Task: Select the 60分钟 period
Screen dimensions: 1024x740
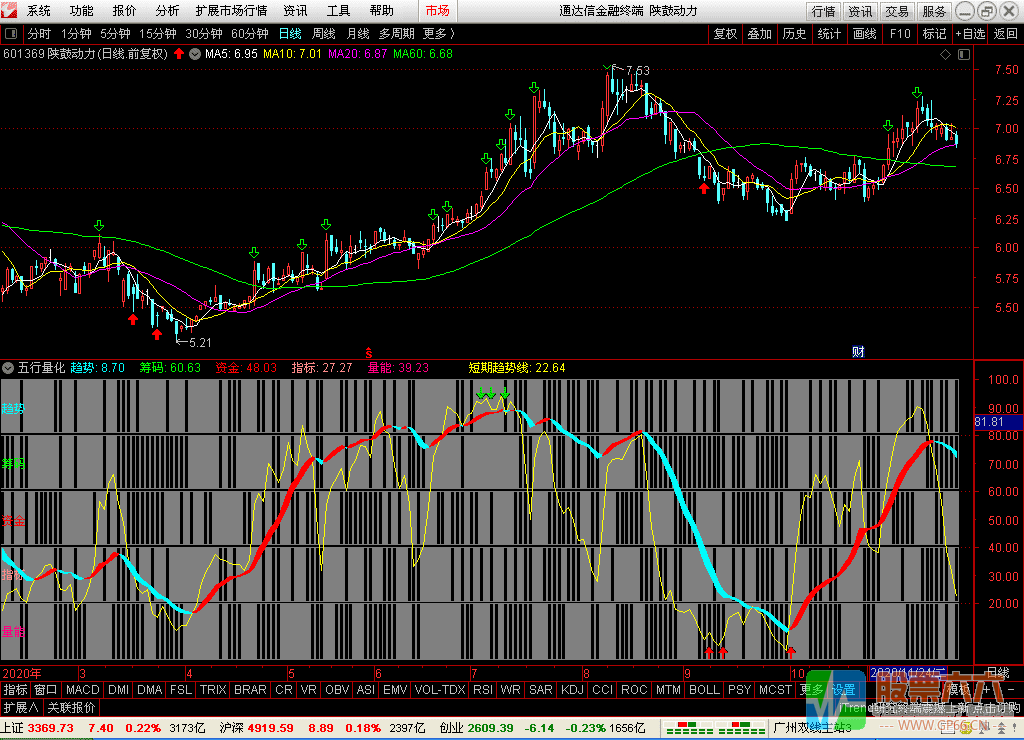Action: pyautogui.click(x=249, y=34)
